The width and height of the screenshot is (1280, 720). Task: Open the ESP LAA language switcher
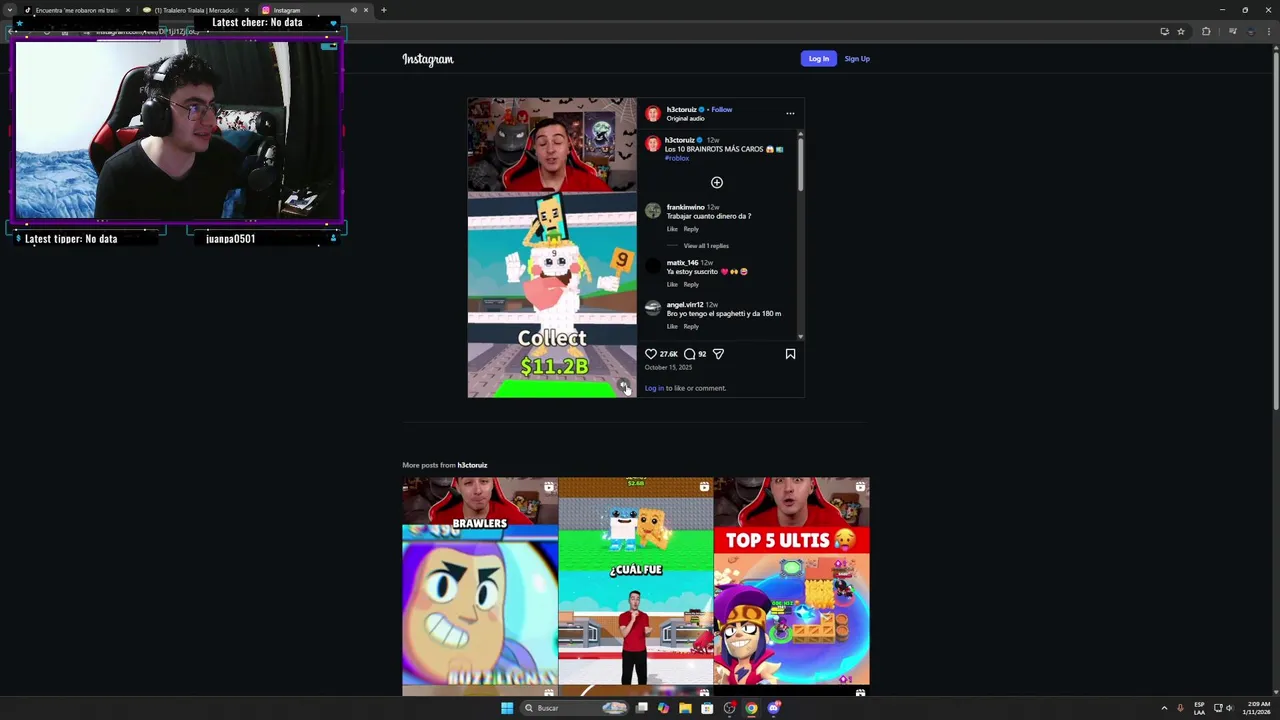[x=1199, y=708]
